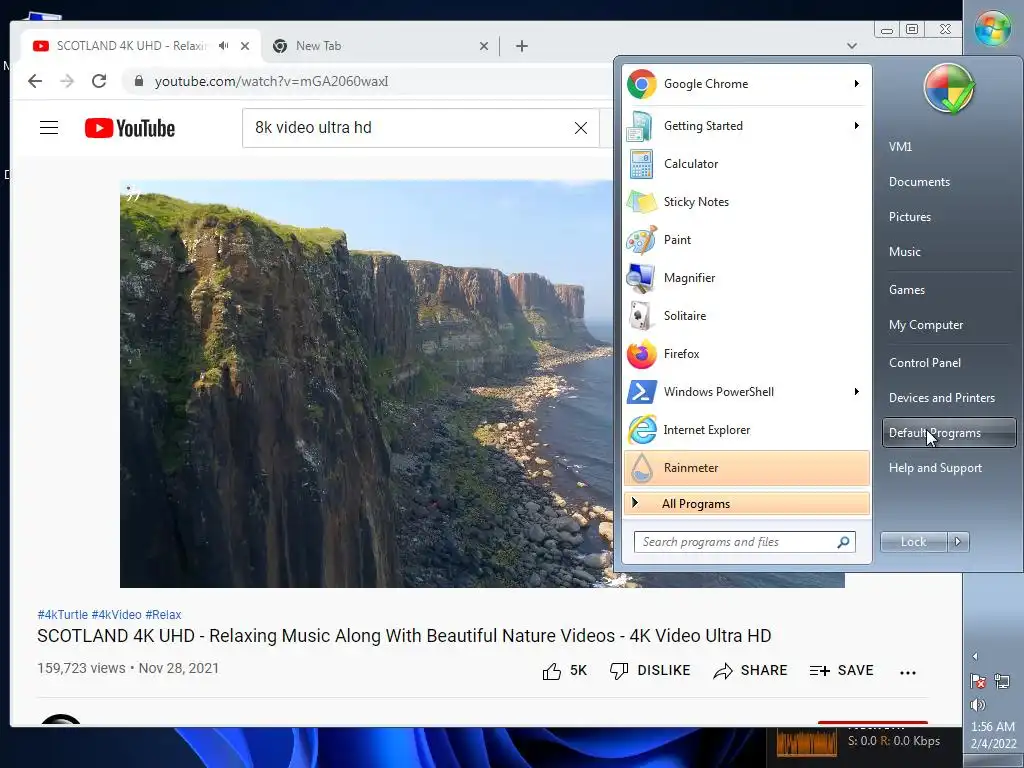
Task: Open the #4kVideo hashtag link
Action: pyautogui.click(x=116, y=615)
